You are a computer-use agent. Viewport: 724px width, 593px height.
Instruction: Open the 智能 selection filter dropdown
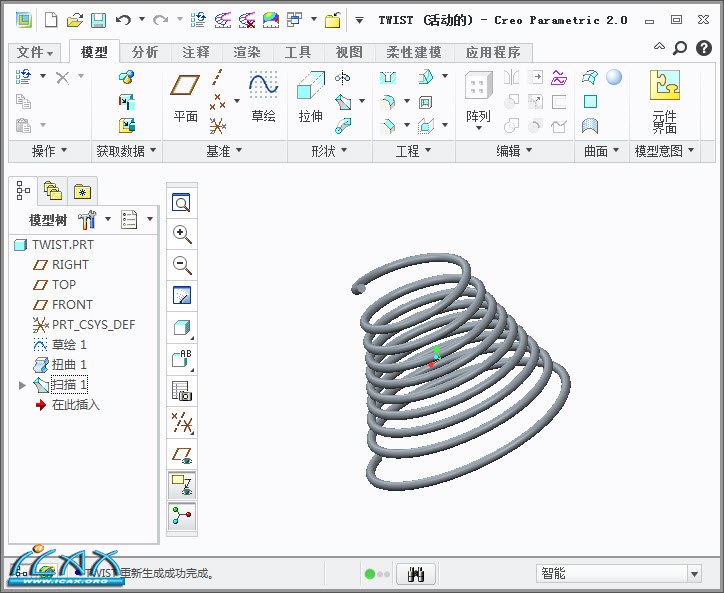pyautogui.click(x=694, y=574)
